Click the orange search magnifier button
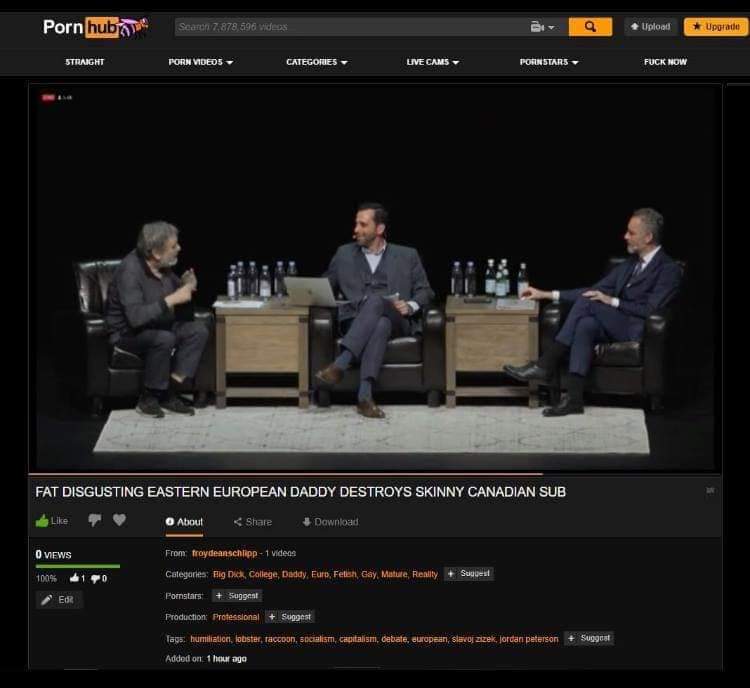750x688 pixels. 590,27
